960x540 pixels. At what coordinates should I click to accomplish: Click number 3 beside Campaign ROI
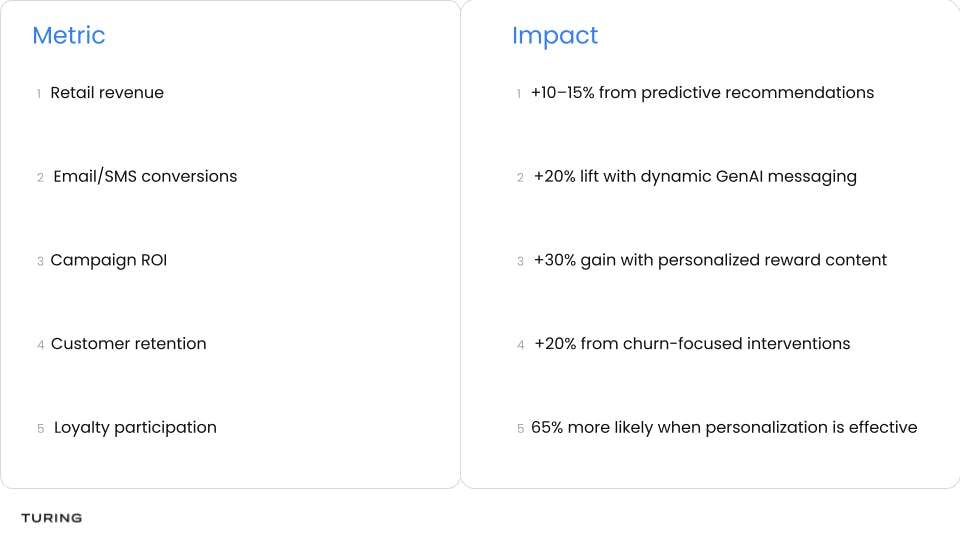tap(40, 261)
